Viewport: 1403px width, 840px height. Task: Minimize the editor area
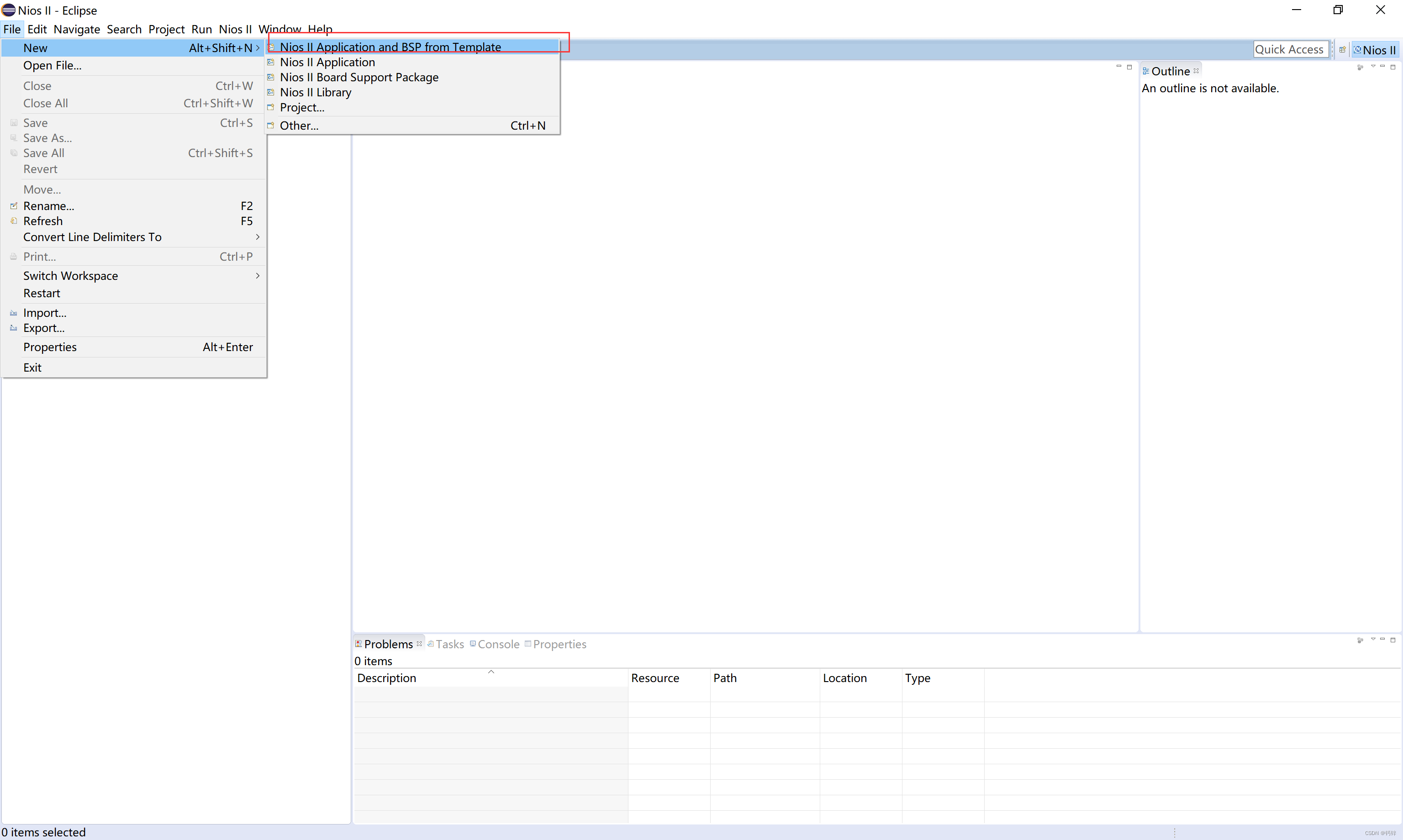(x=1119, y=67)
